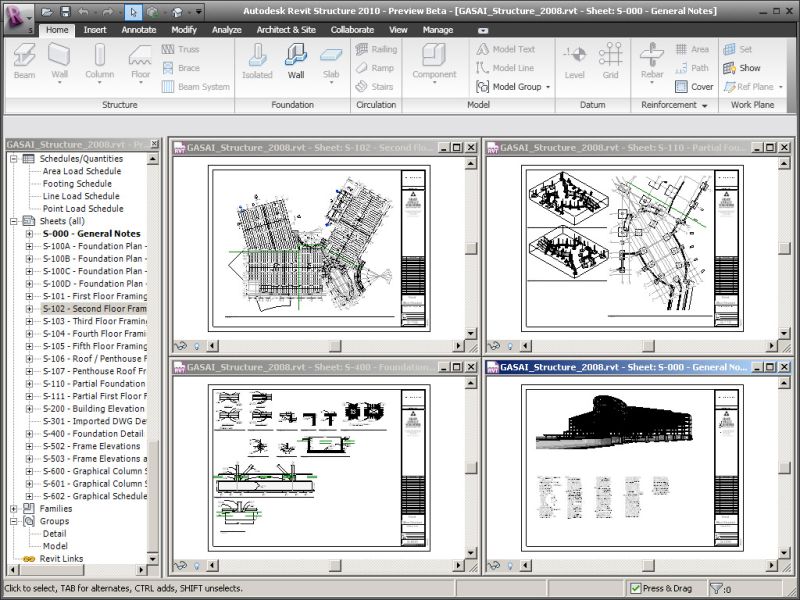Click the Model Text tool
The height and width of the screenshot is (600, 800).
point(506,49)
